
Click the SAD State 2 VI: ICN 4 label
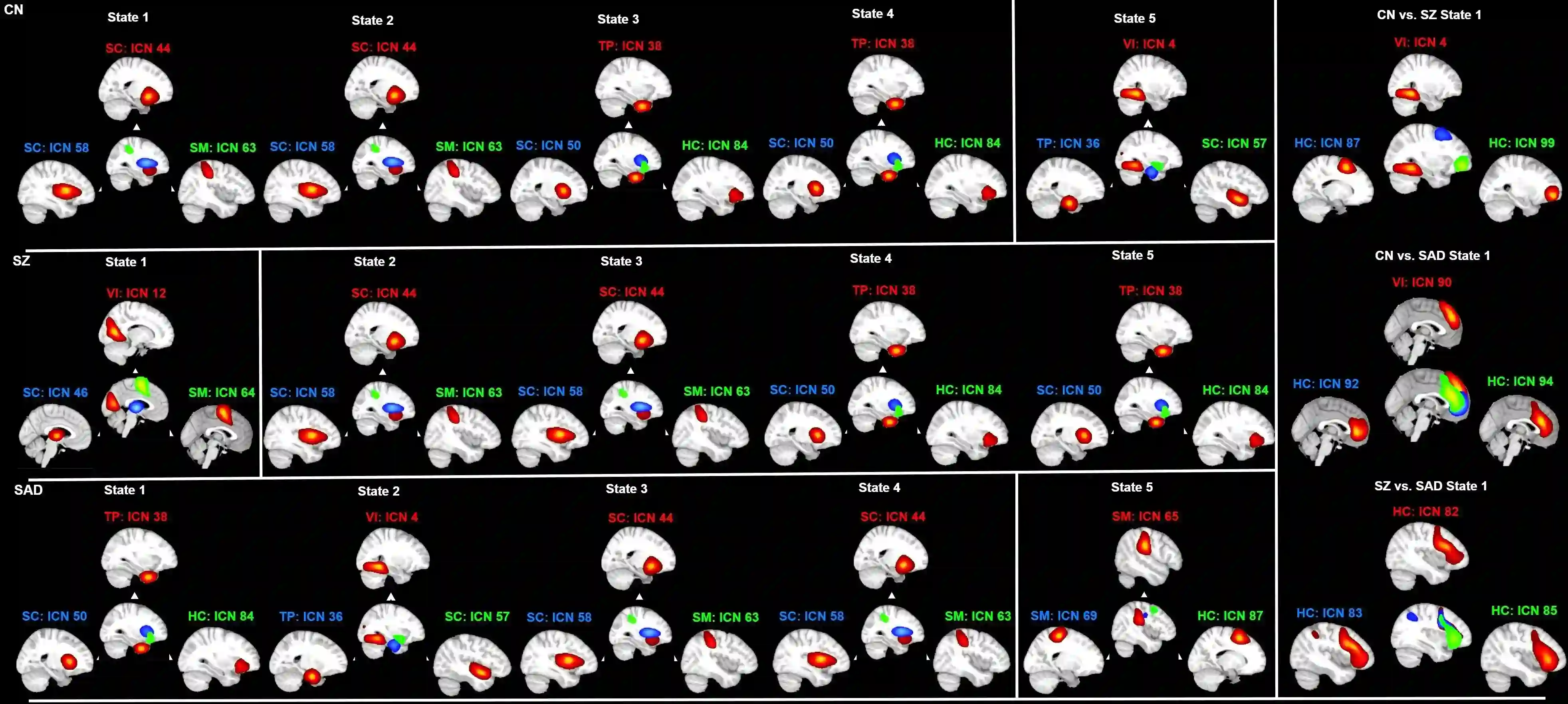391,517
